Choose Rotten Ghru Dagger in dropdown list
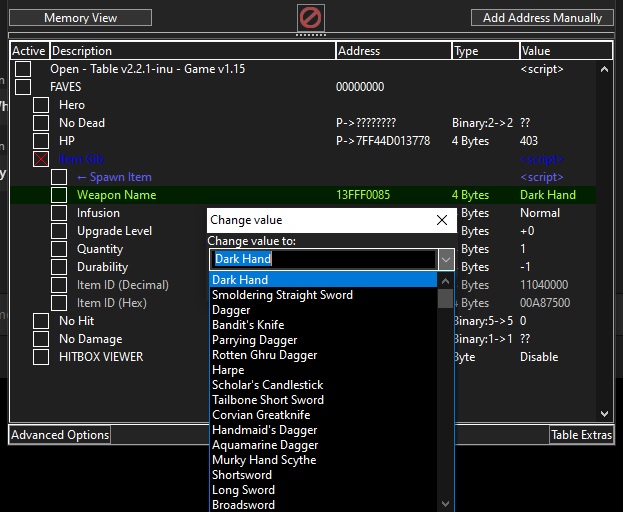623x512 pixels. pos(264,355)
